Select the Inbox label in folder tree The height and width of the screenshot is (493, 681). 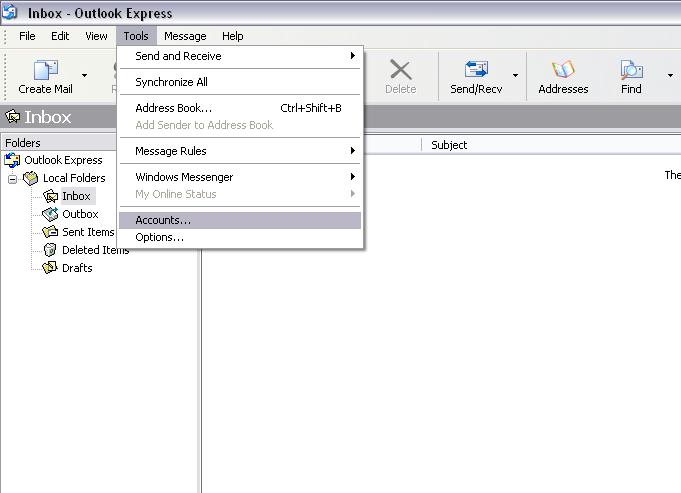pos(76,196)
